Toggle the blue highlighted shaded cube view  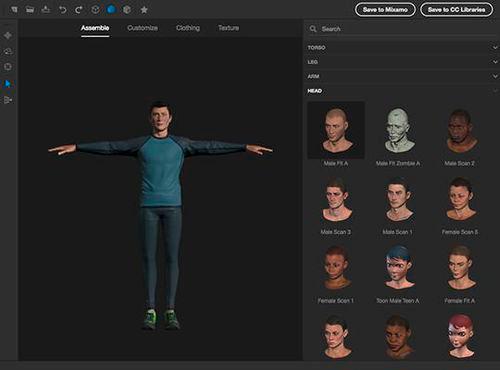(111, 9)
